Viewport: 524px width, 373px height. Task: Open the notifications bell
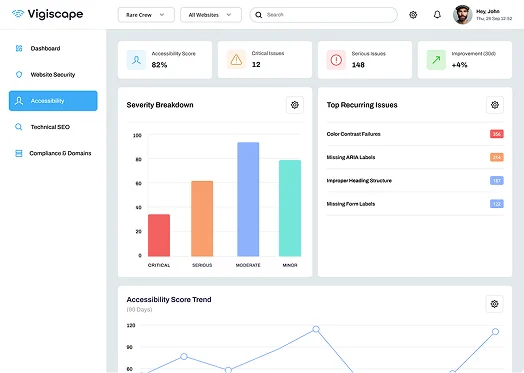click(437, 15)
